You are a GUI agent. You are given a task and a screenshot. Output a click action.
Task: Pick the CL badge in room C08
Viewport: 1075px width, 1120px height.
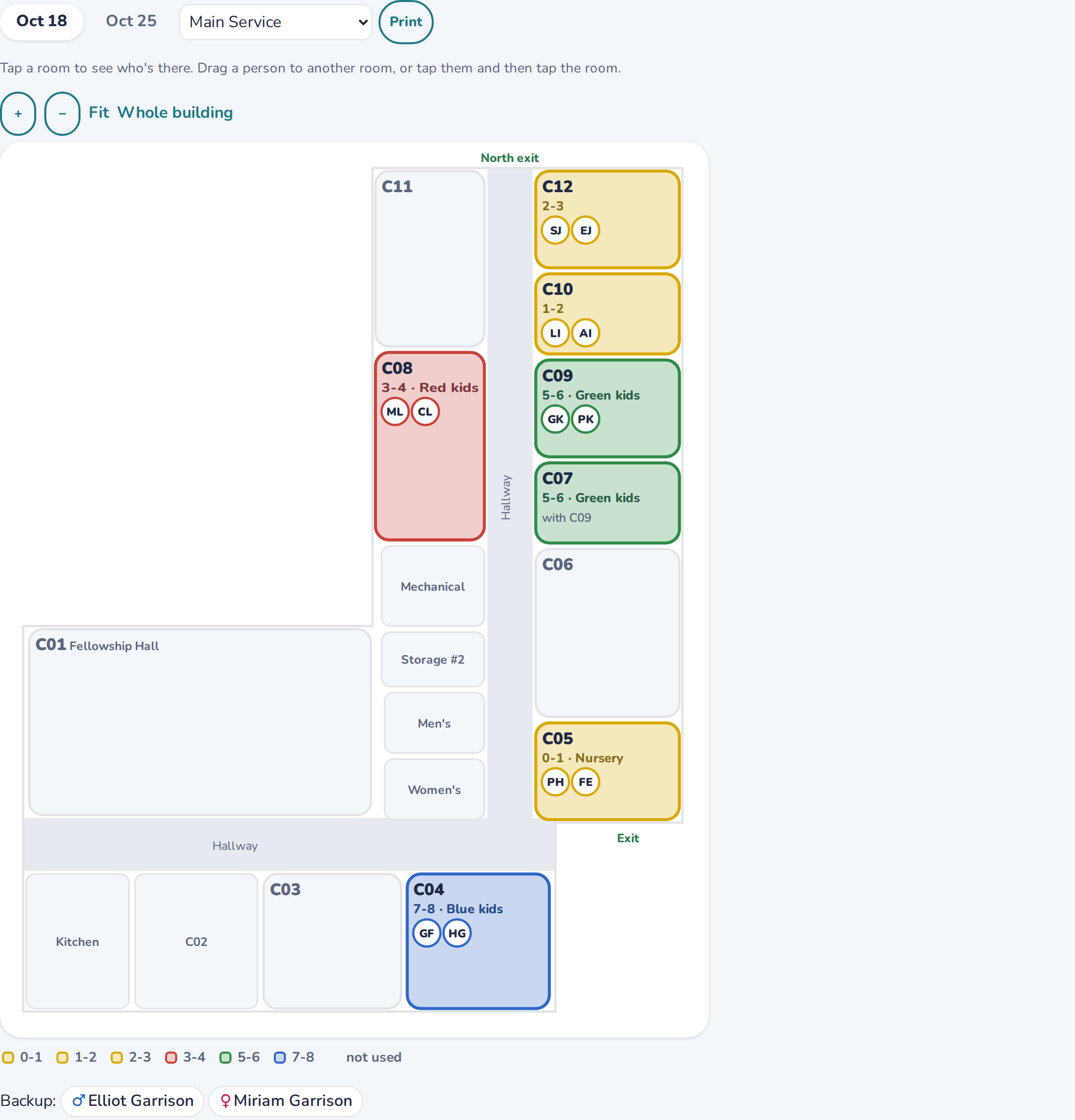coord(425,412)
